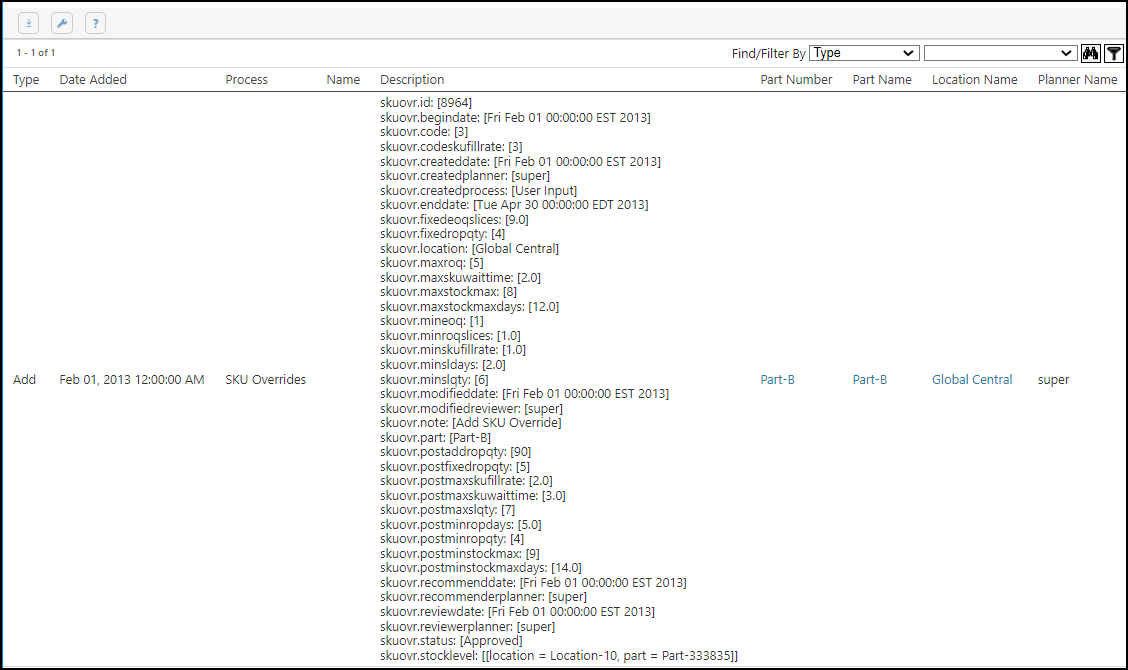Image resolution: width=1128 pixels, height=670 pixels.
Task: Select the SKU Overrides process cell
Action: coord(265,380)
